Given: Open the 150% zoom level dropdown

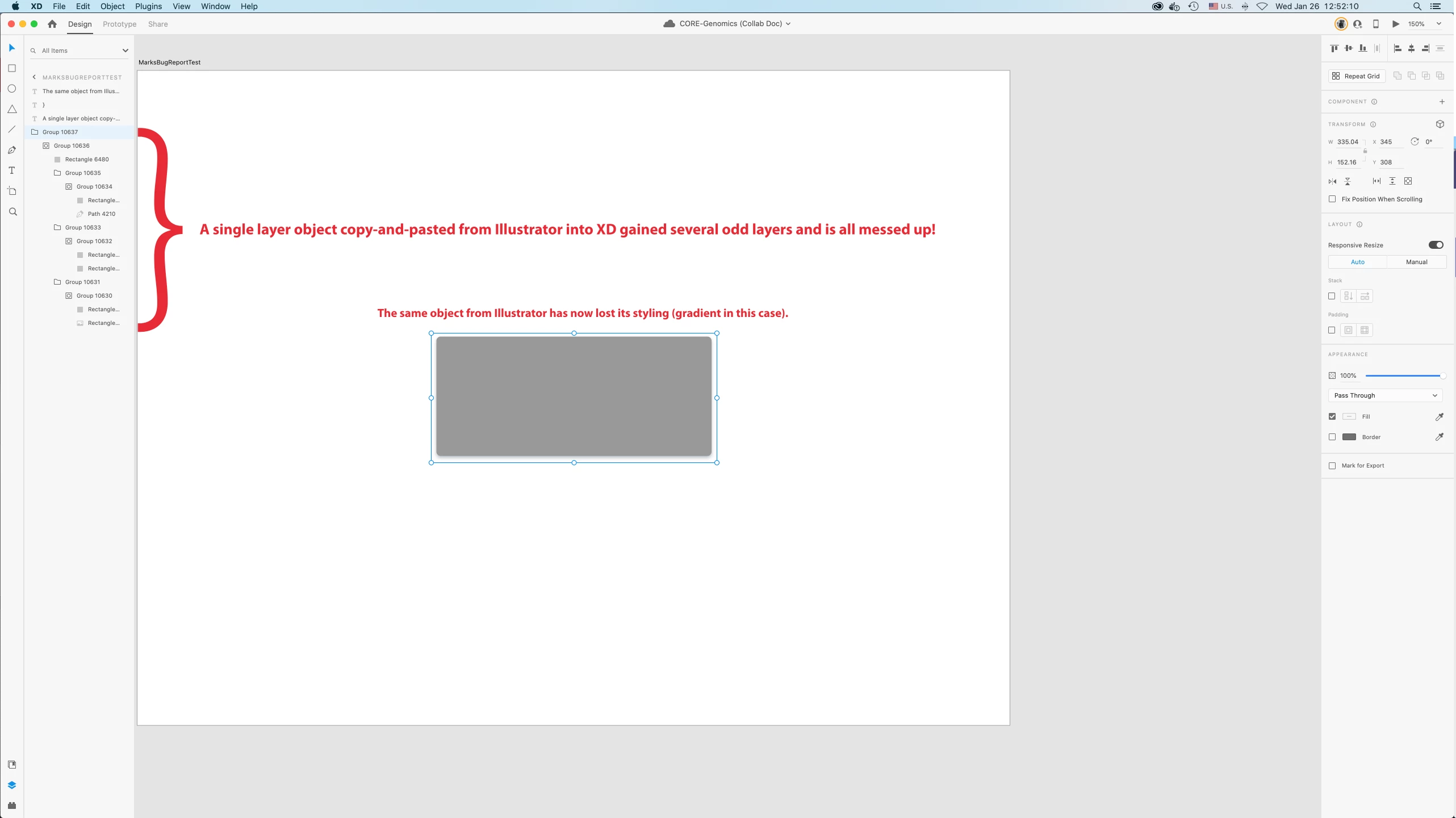Looking at the screenshot, I should 1439,24.
